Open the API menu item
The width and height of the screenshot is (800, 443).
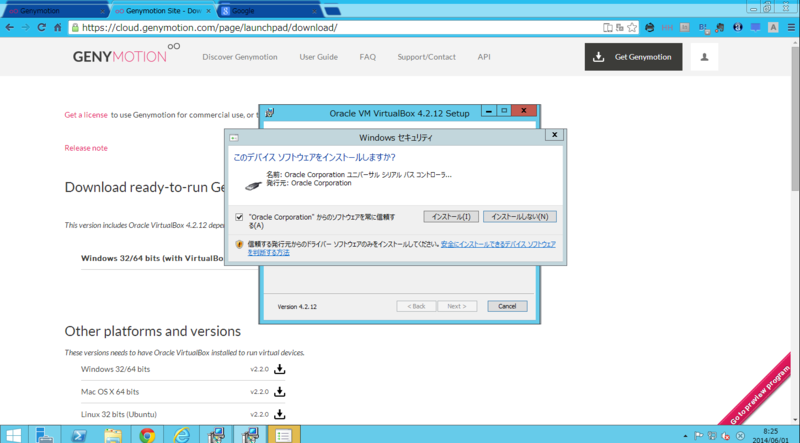tap(484, 57)
